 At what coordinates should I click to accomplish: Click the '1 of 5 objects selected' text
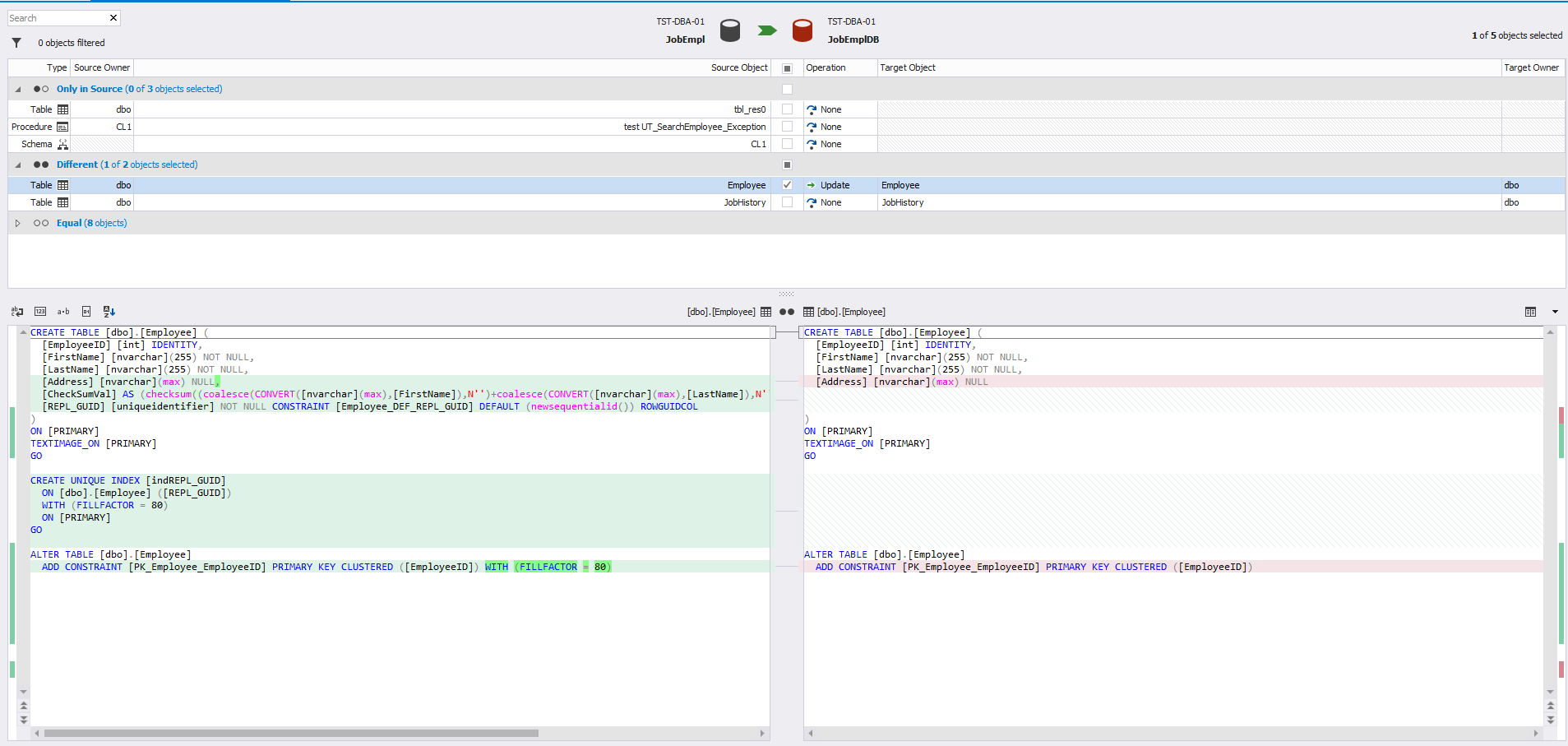(1517, 35)
